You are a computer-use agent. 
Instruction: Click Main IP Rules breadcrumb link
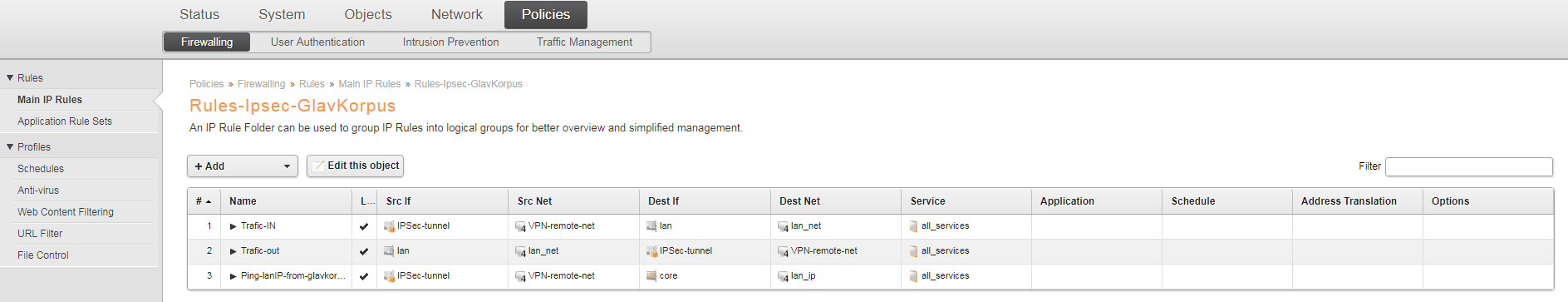coord(370,84)
